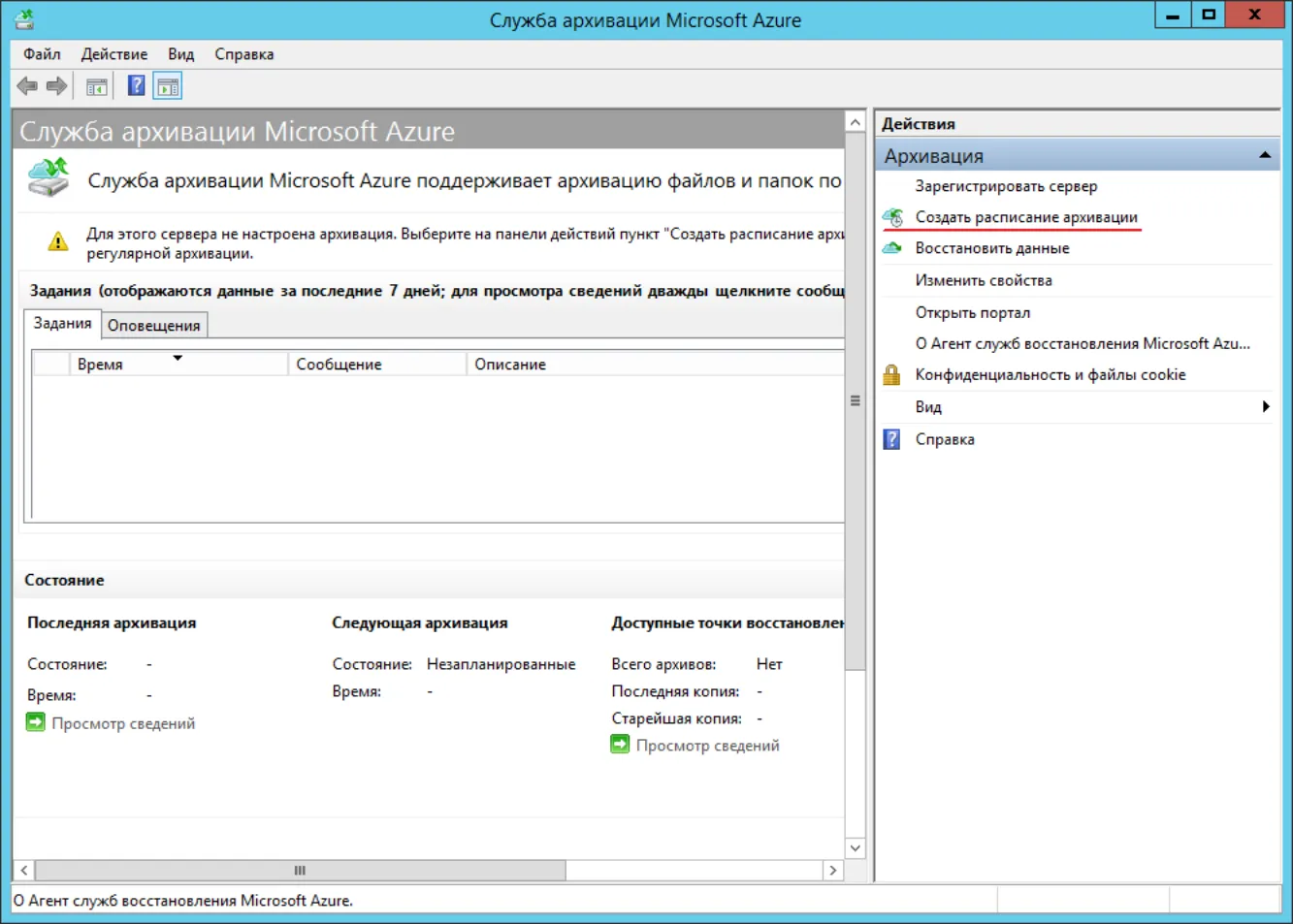This screenshot has height=924, width=1293.
Task: Toggle the console tree toolbar icon
Action: (x=97, y=87)
